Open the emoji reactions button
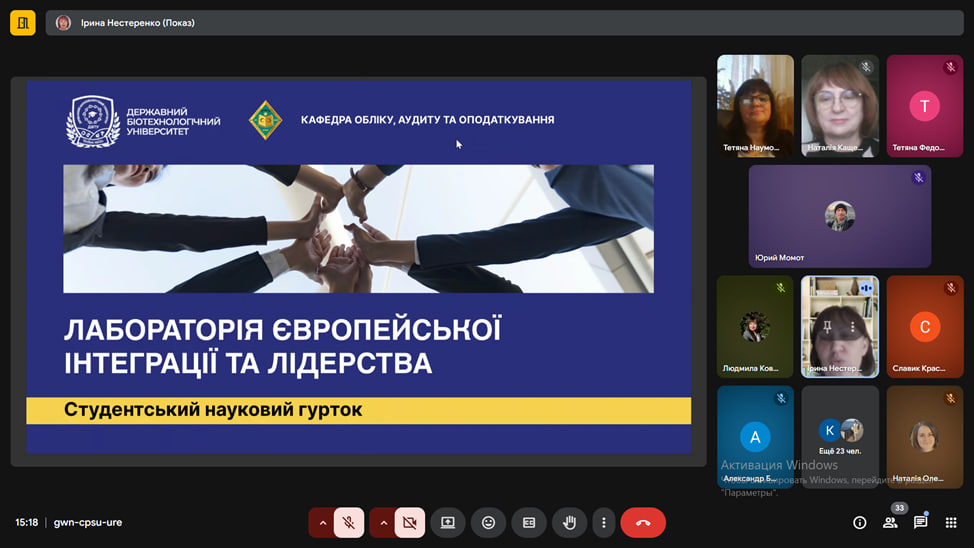 (x=488, y=522)
